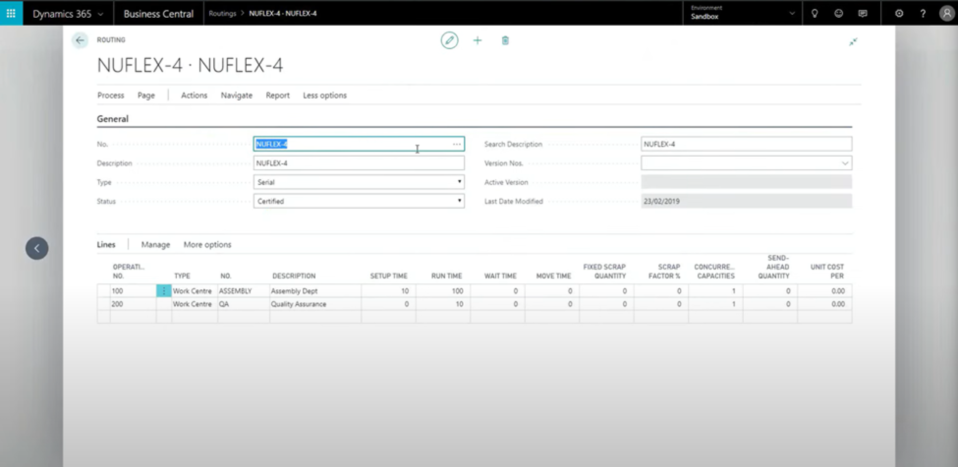958x467 pixels.
Task: Click the Unit Cost Per column header
Action: pyautogui.click(x=827, y=271)
